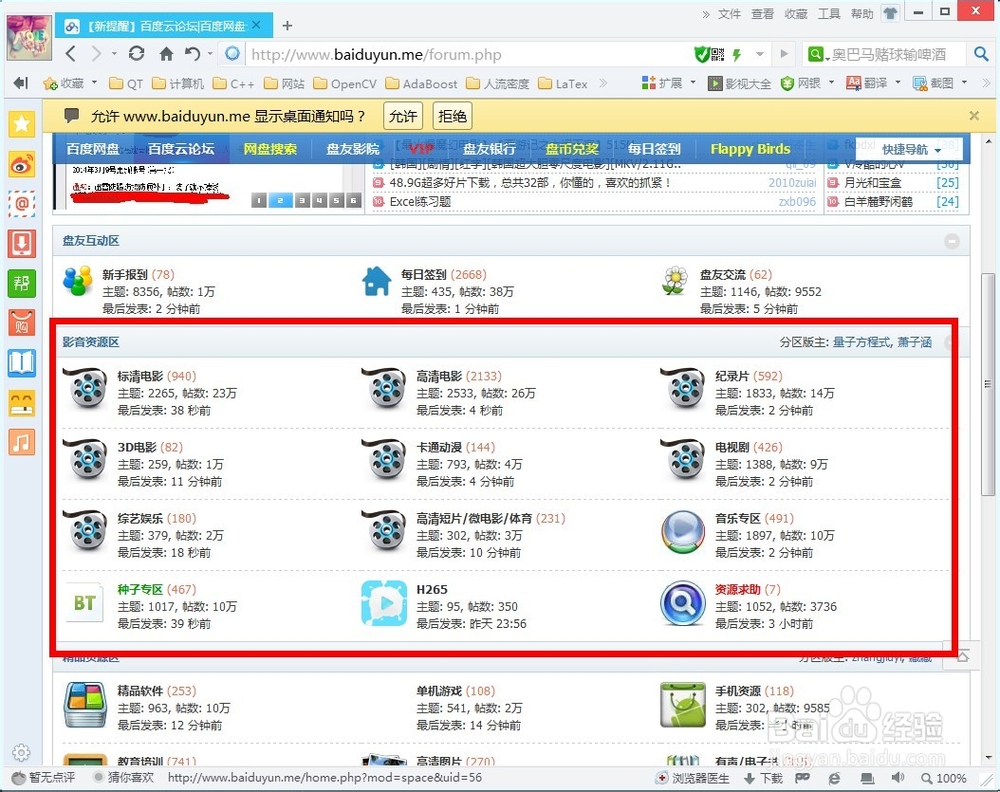This screenshot has width=1000, height=792.
Task: Collapse the sidebar with arrow icon
Action: click(x=21, y=83)
